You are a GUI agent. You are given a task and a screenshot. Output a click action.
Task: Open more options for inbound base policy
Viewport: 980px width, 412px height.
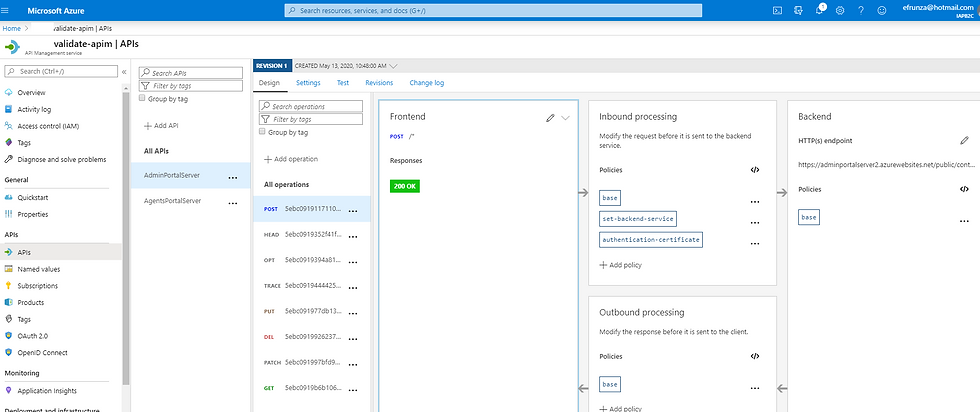click(754, 202)
